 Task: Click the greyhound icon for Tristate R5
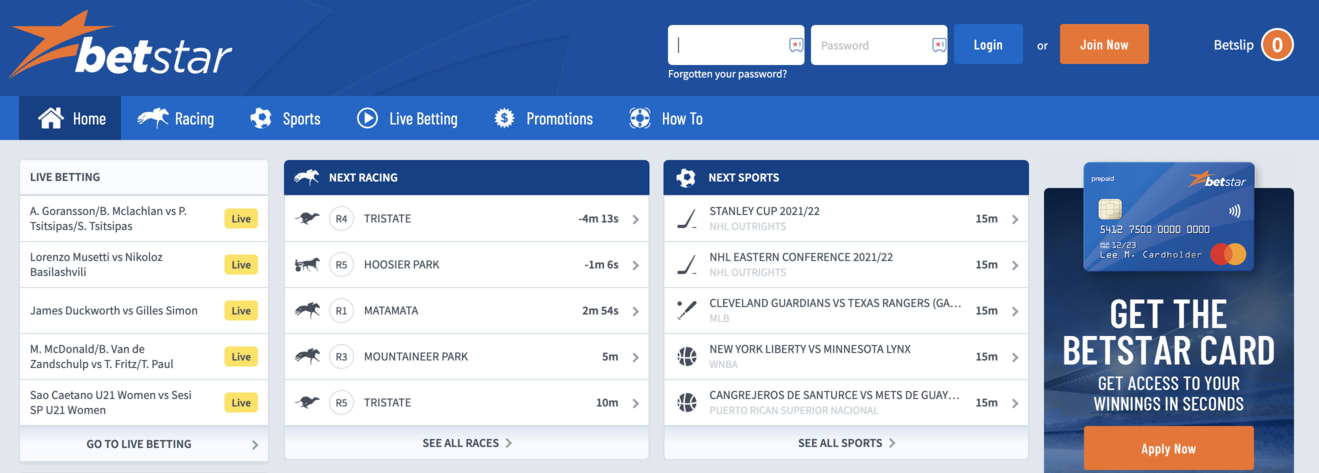coord(307,403)
